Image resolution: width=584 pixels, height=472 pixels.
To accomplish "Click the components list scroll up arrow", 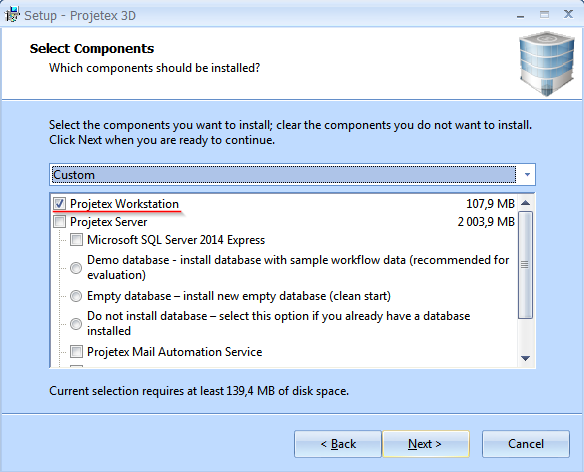I will [x=526, y=203].
